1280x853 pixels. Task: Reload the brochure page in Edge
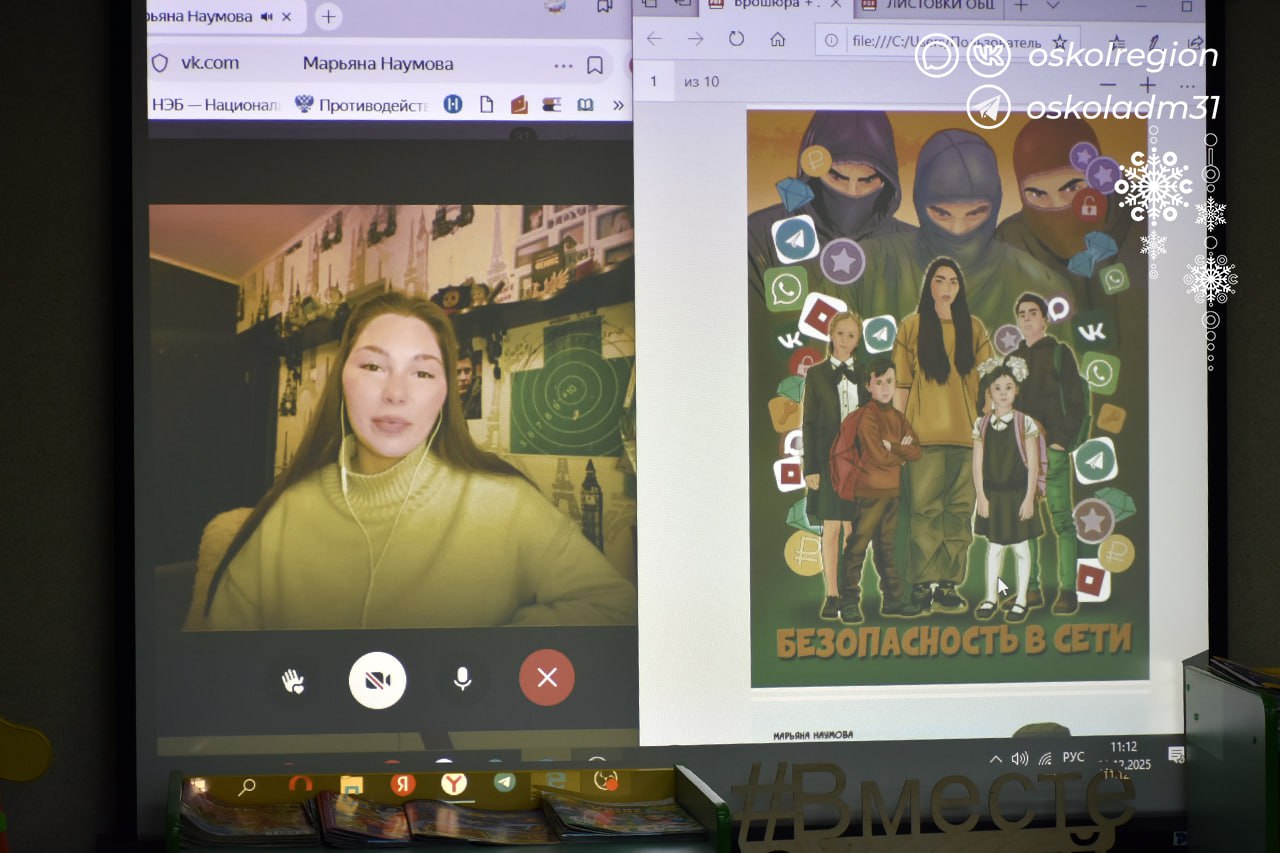pyautogui.click(x=737, y=40)
